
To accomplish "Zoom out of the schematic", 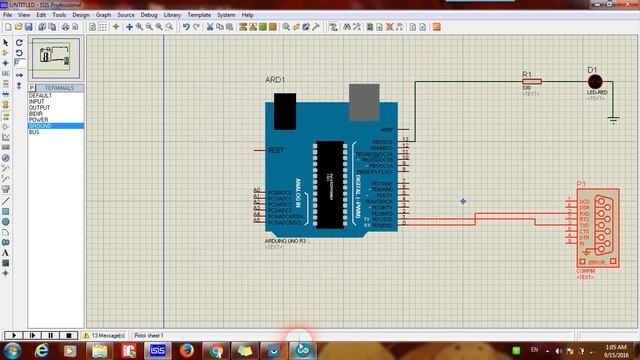I will (149, 27).
